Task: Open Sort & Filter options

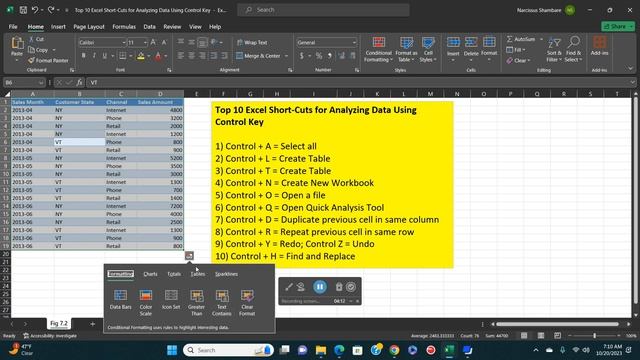Action: [x=554, y=49]
